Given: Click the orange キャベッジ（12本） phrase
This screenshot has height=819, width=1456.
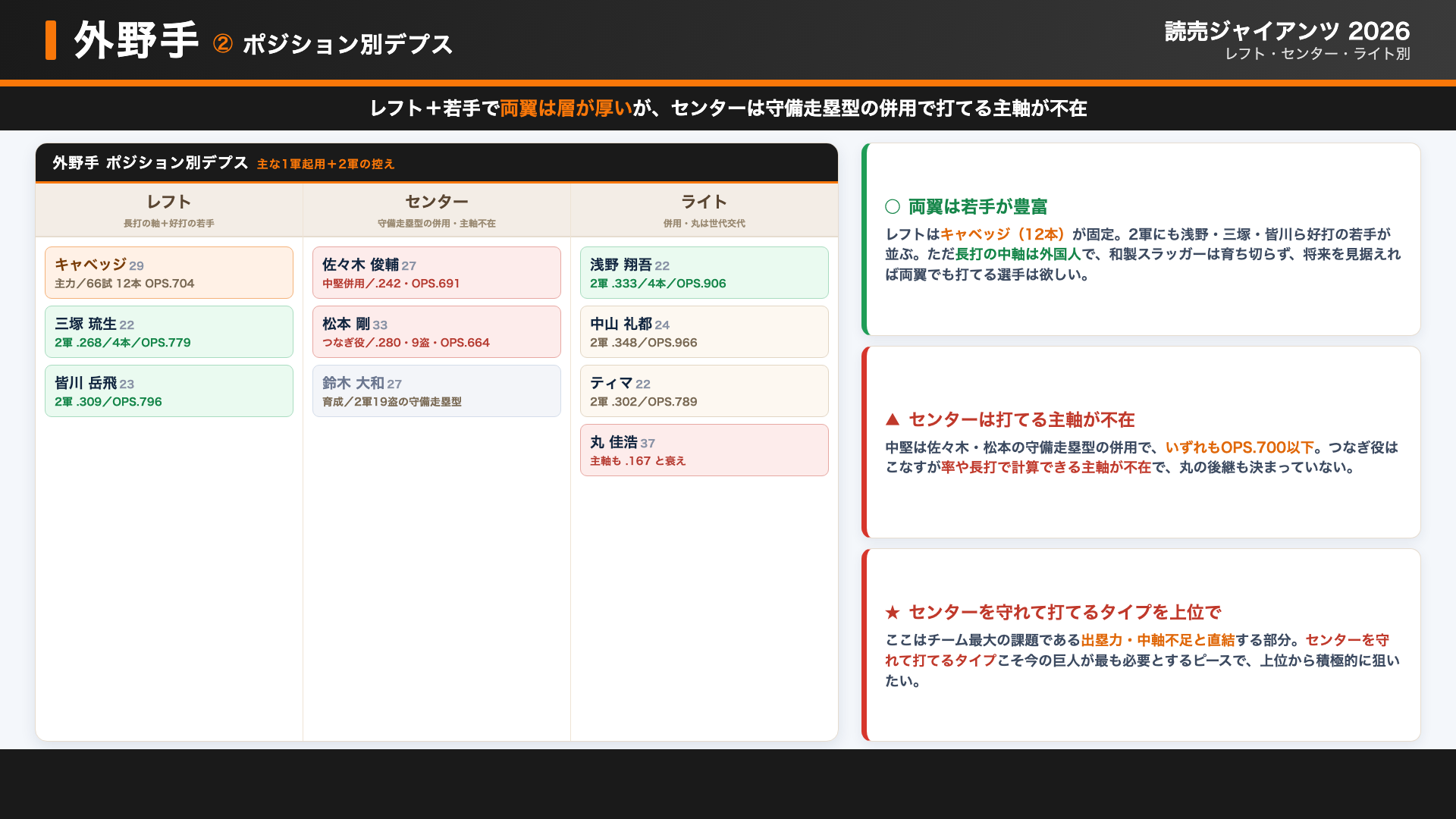Looking at the screenshot, I should [1003, 234].
